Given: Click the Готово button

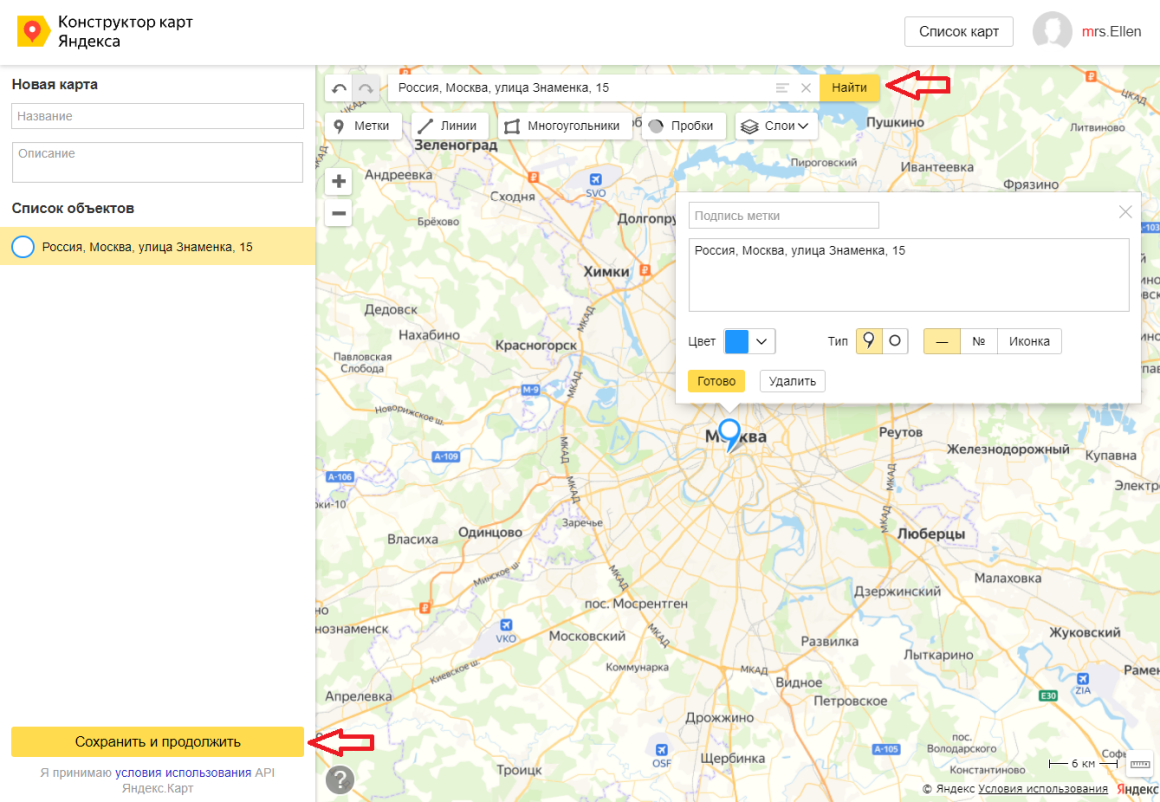Looking at the screenshot, I should coord(716,381).
